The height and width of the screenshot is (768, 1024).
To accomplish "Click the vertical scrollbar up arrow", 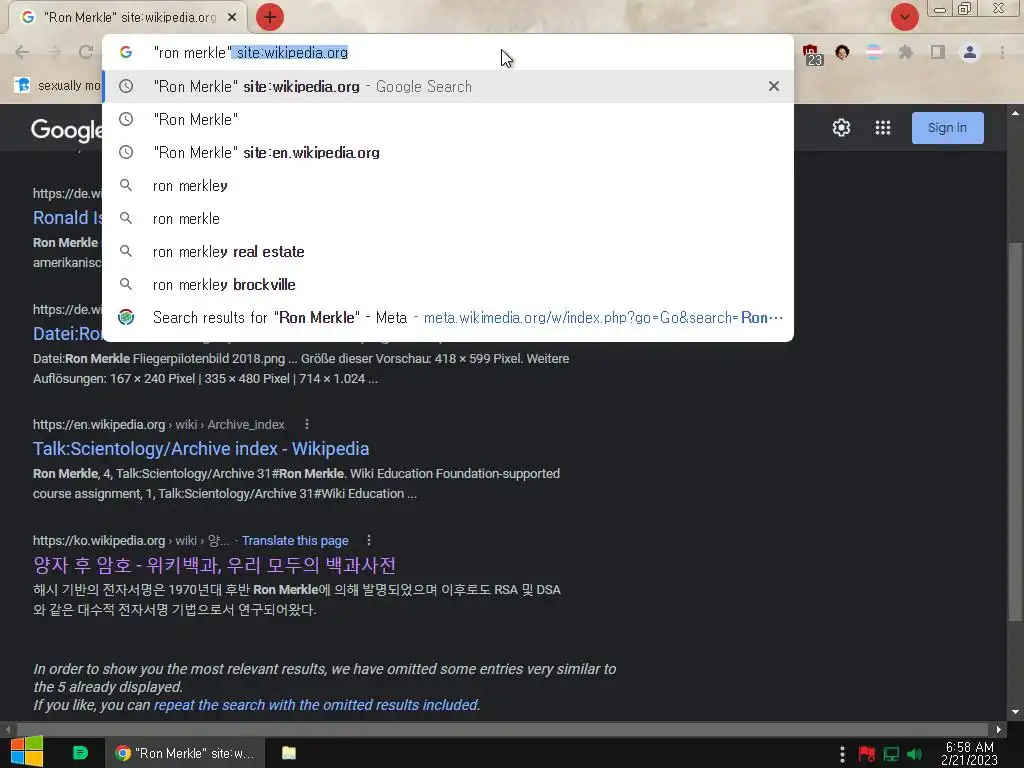I will coord(1015,112).
